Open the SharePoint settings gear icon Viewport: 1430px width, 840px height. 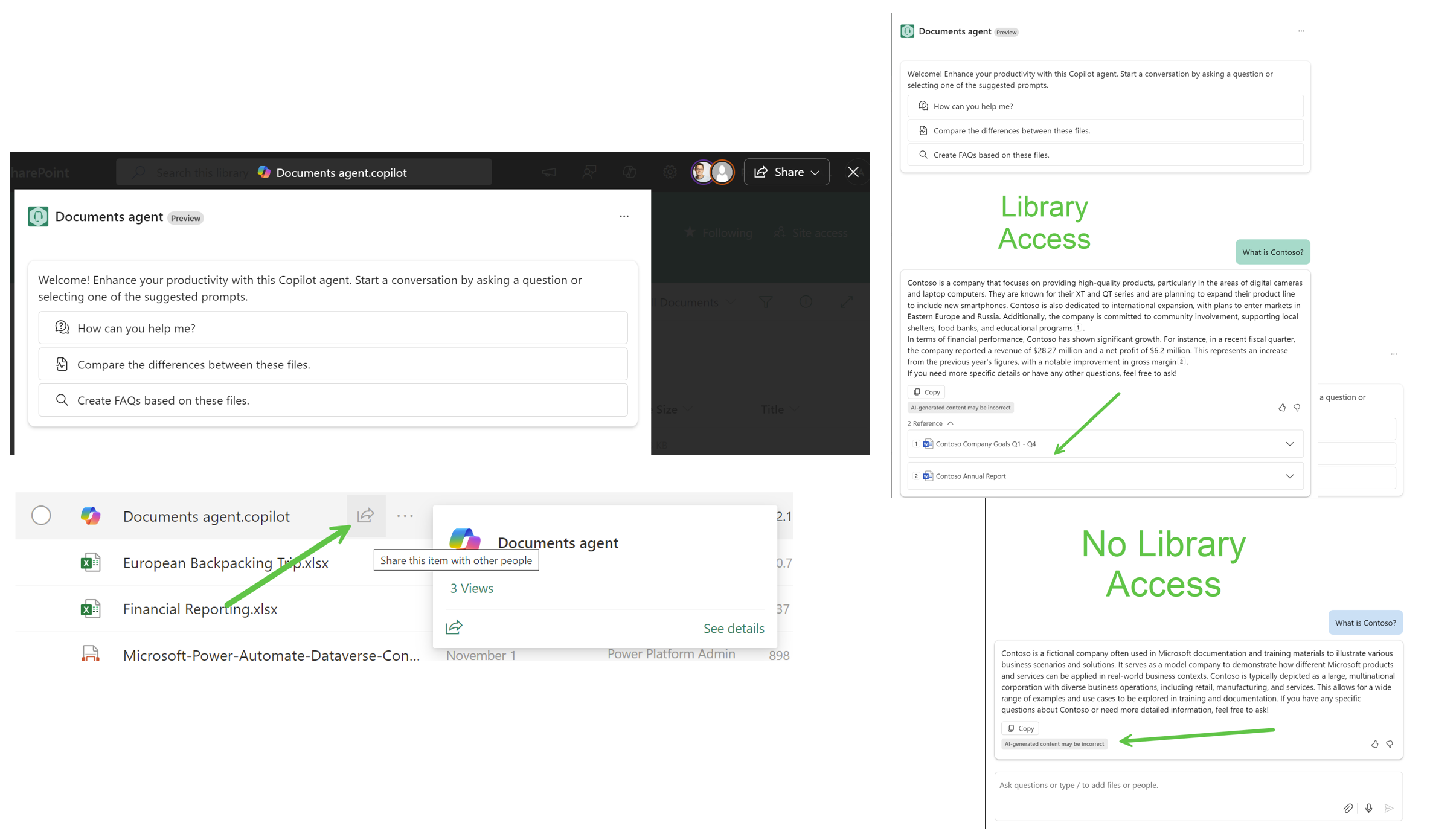tap(669, 172)
